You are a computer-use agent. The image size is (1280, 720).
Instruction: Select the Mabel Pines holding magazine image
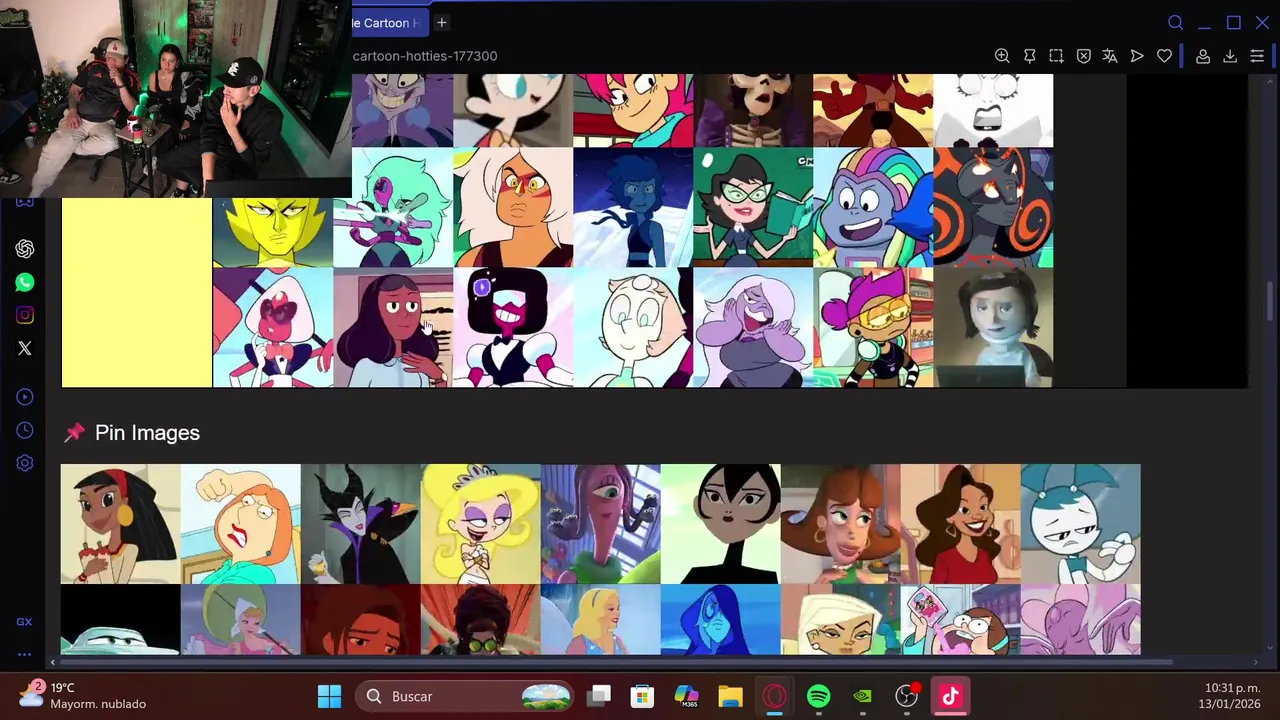(x=961, y=620)
